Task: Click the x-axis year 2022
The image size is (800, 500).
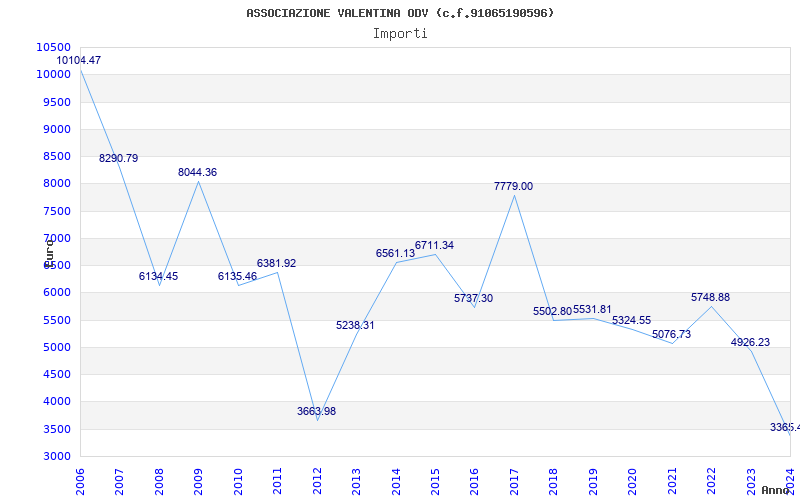Action: pos(711,481)
